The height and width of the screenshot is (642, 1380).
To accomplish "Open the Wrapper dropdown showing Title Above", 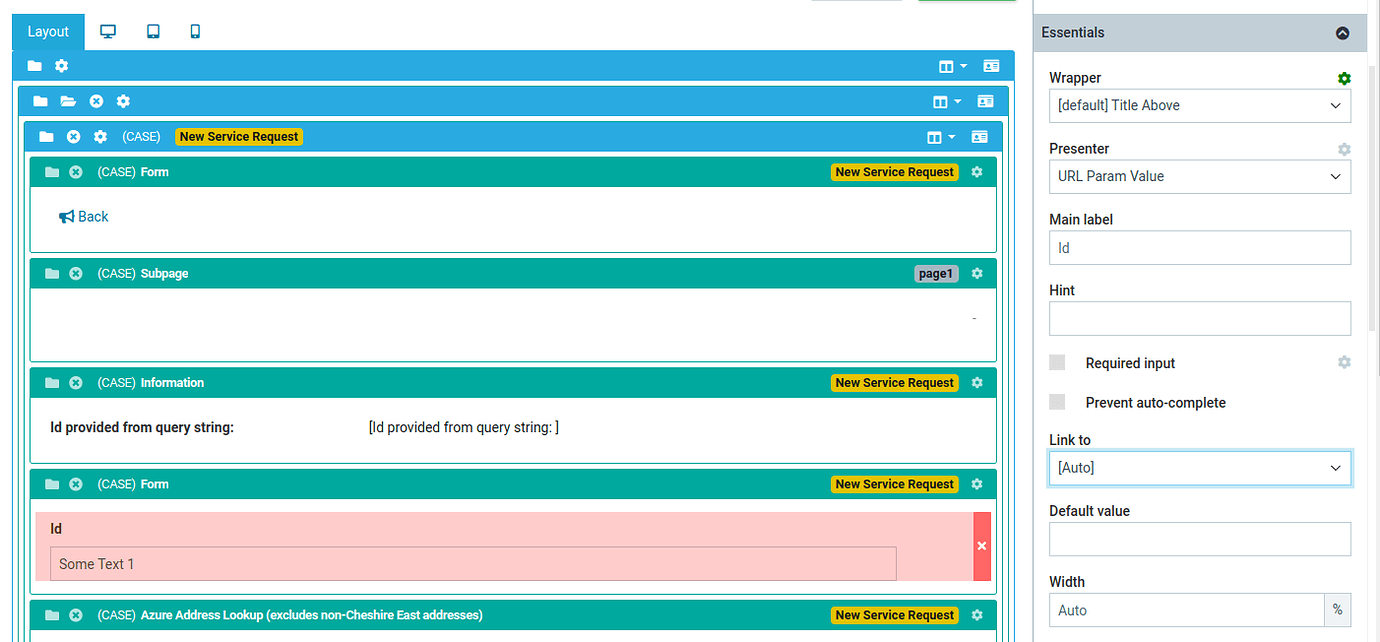I will click(1199, 105).
